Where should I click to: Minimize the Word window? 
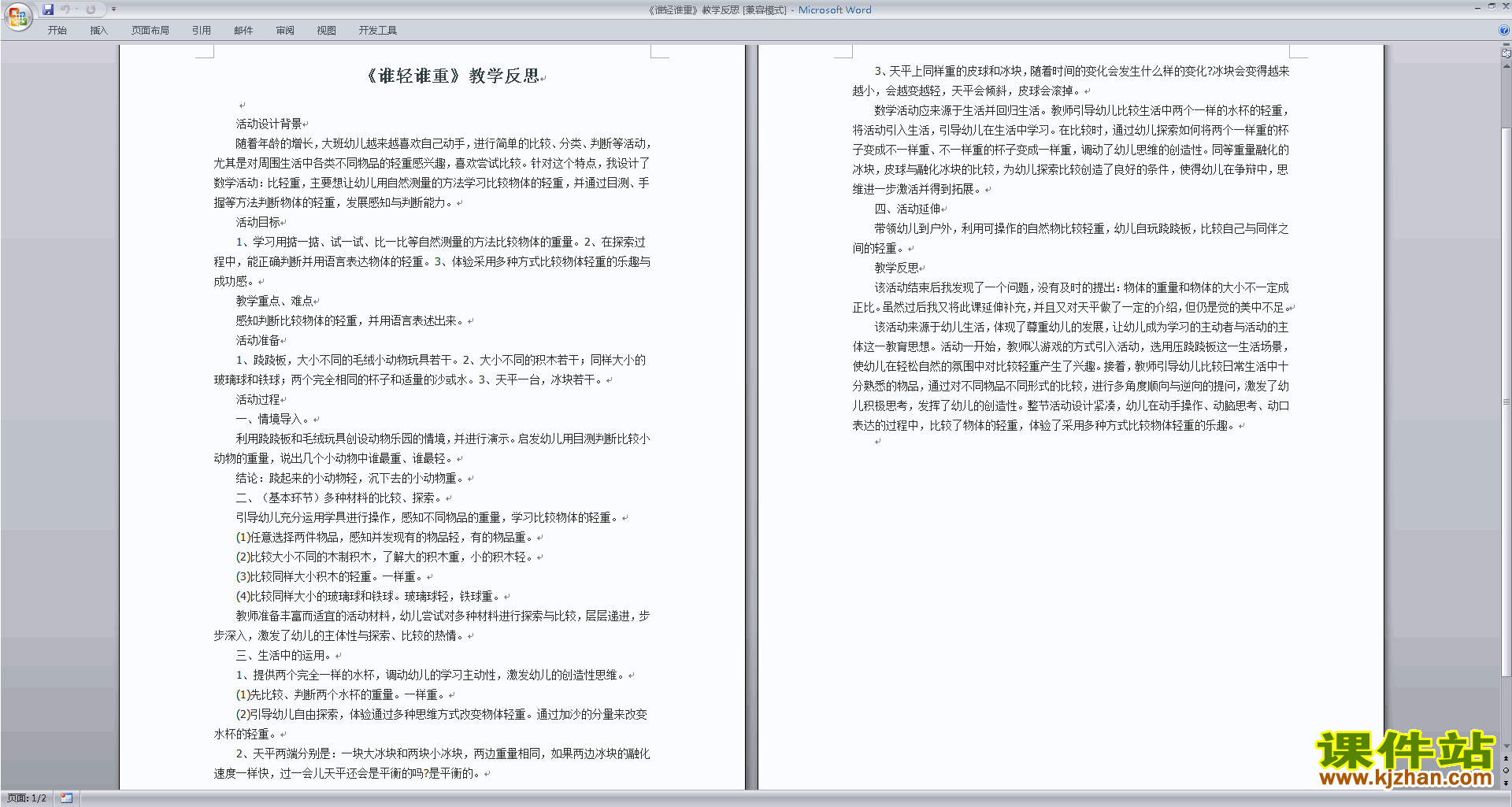[x=1477, y=7]
